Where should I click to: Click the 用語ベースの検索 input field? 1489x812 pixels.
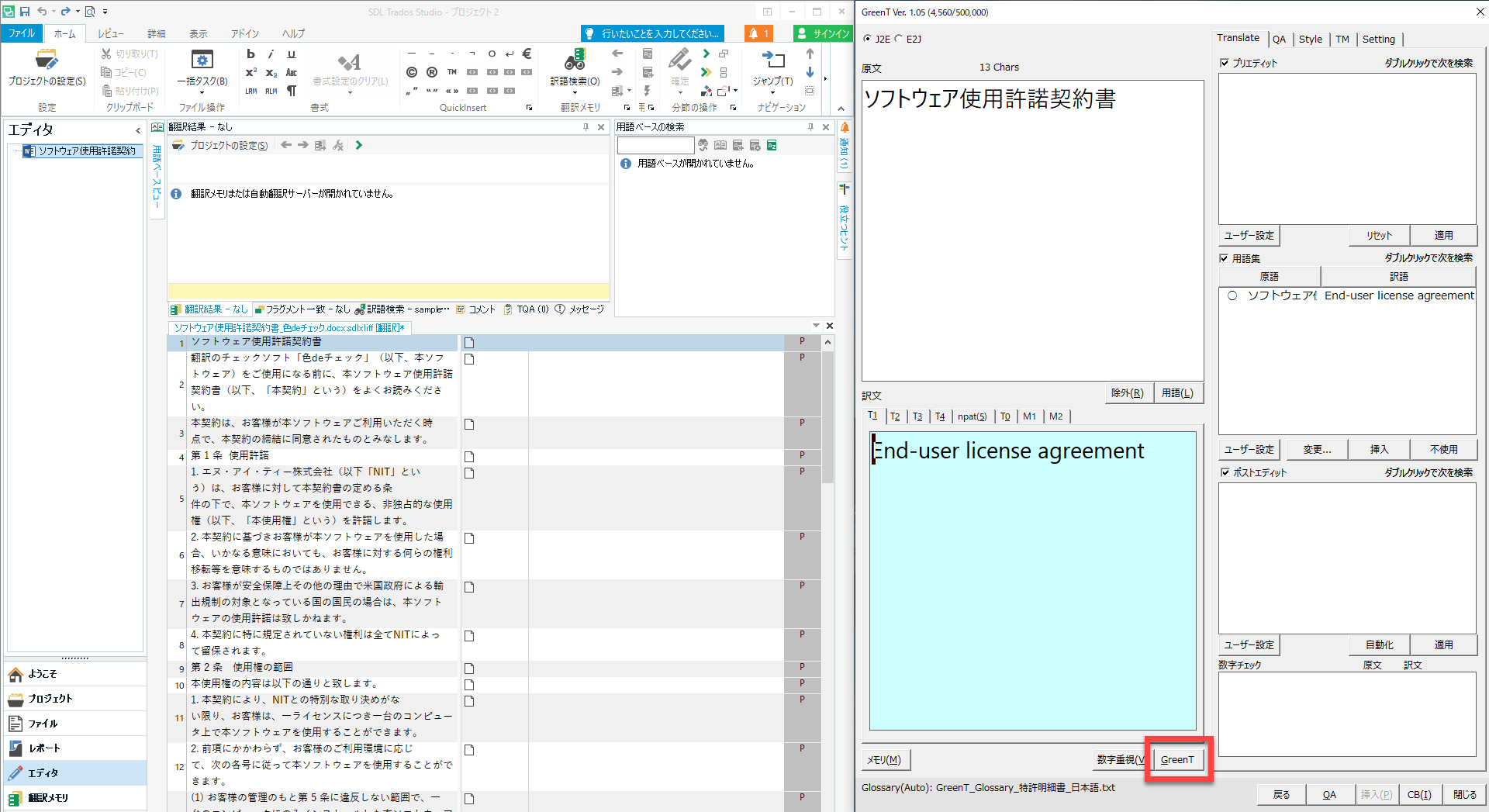click(655, 146)
